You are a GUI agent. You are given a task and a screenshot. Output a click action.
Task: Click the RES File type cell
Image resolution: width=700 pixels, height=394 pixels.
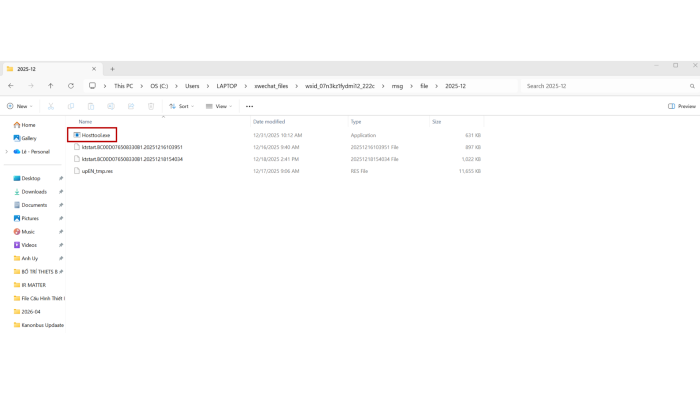tap(359, 171)
